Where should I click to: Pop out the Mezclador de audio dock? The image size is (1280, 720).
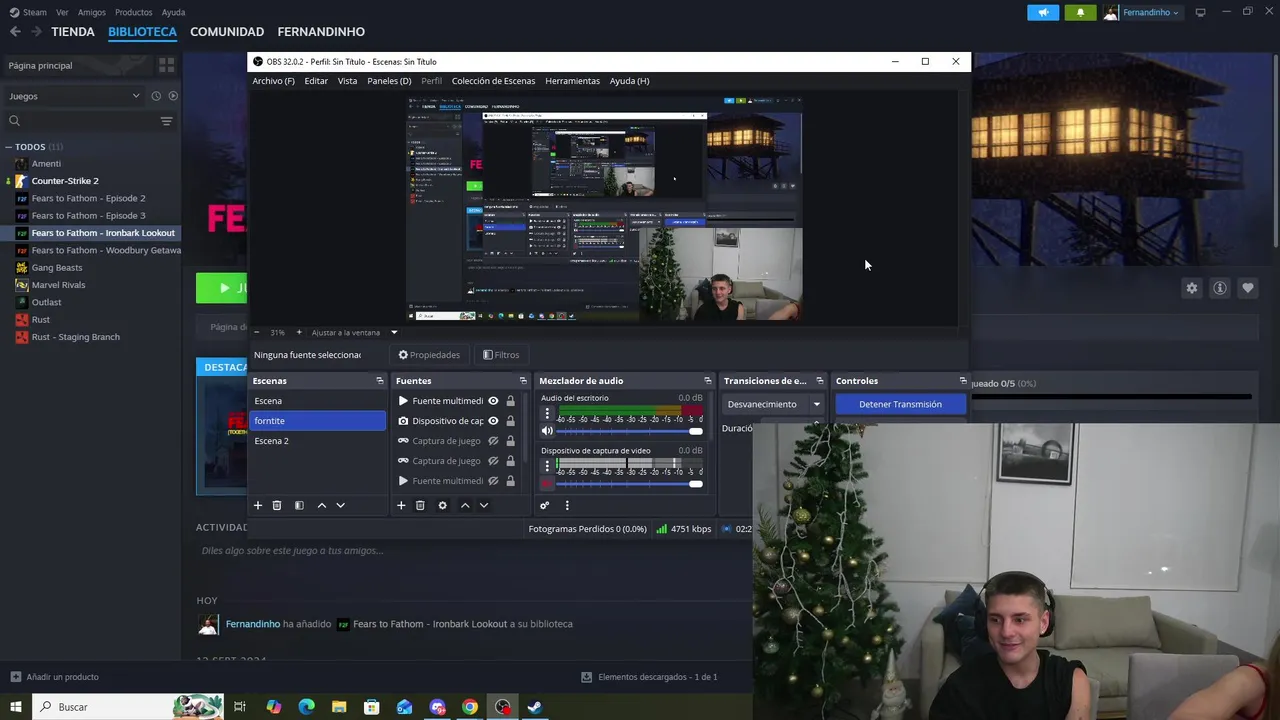(708, 381)
